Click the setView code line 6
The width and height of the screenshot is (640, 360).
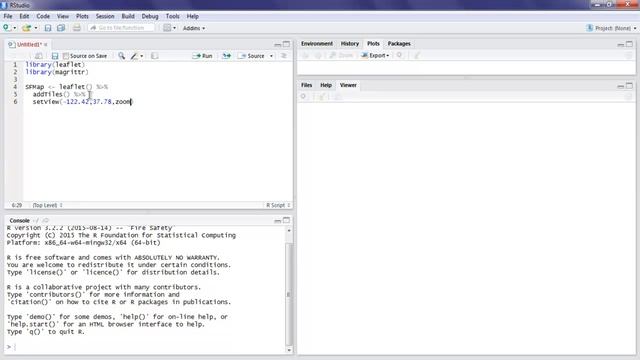pyautogui.click(x=82, y=102)
